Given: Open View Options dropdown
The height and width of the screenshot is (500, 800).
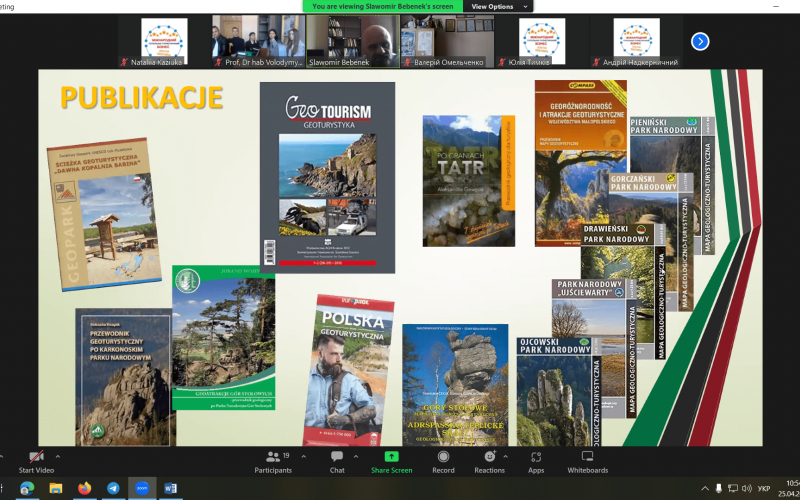Looking at the screenshot, I should [498, 7].
